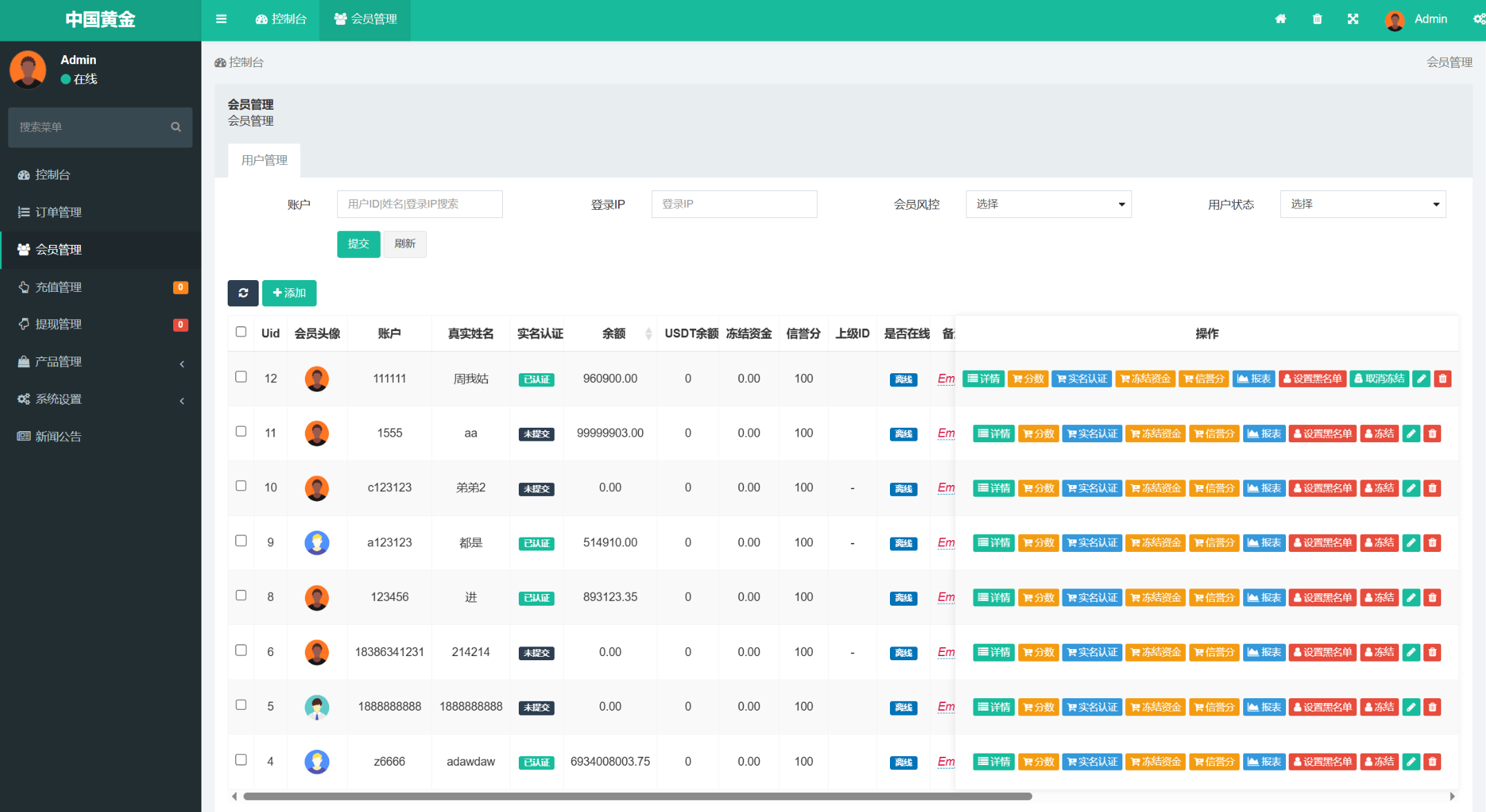Tick the checkbox for user a123123
1486x812 pixels.
tap(241, 542)
